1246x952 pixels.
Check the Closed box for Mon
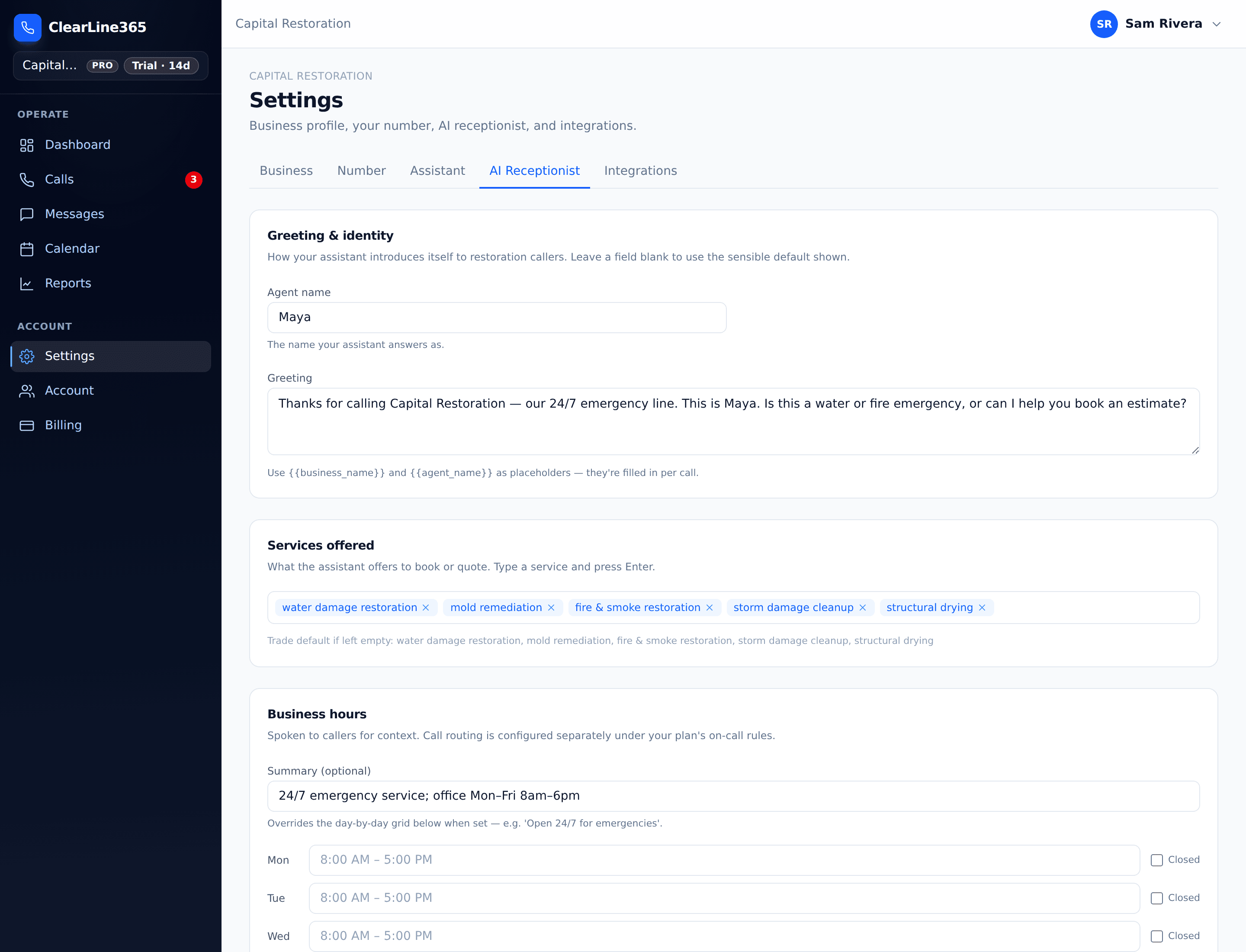point(1157,860)
